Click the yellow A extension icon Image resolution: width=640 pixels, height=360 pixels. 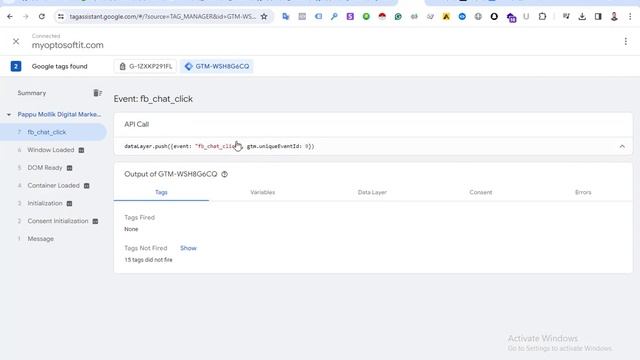click(x=446, y=17)
